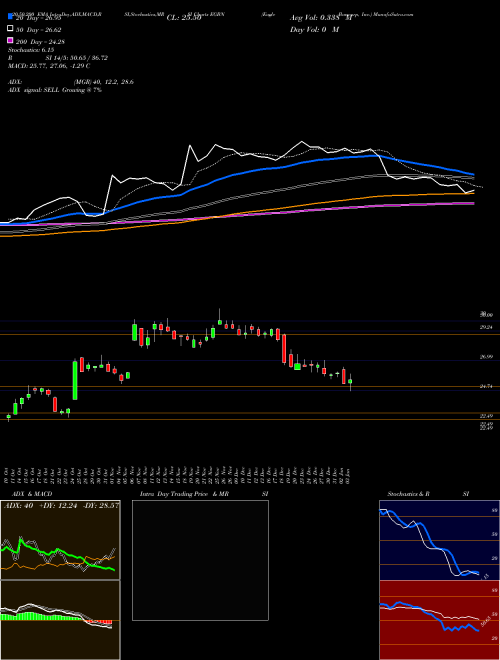Click 'ADX: 40 +DY: 12.24 -DY: 28.57' readout
Image resolution: width=500 pixels, height=660 pixels.
point(61,506)
